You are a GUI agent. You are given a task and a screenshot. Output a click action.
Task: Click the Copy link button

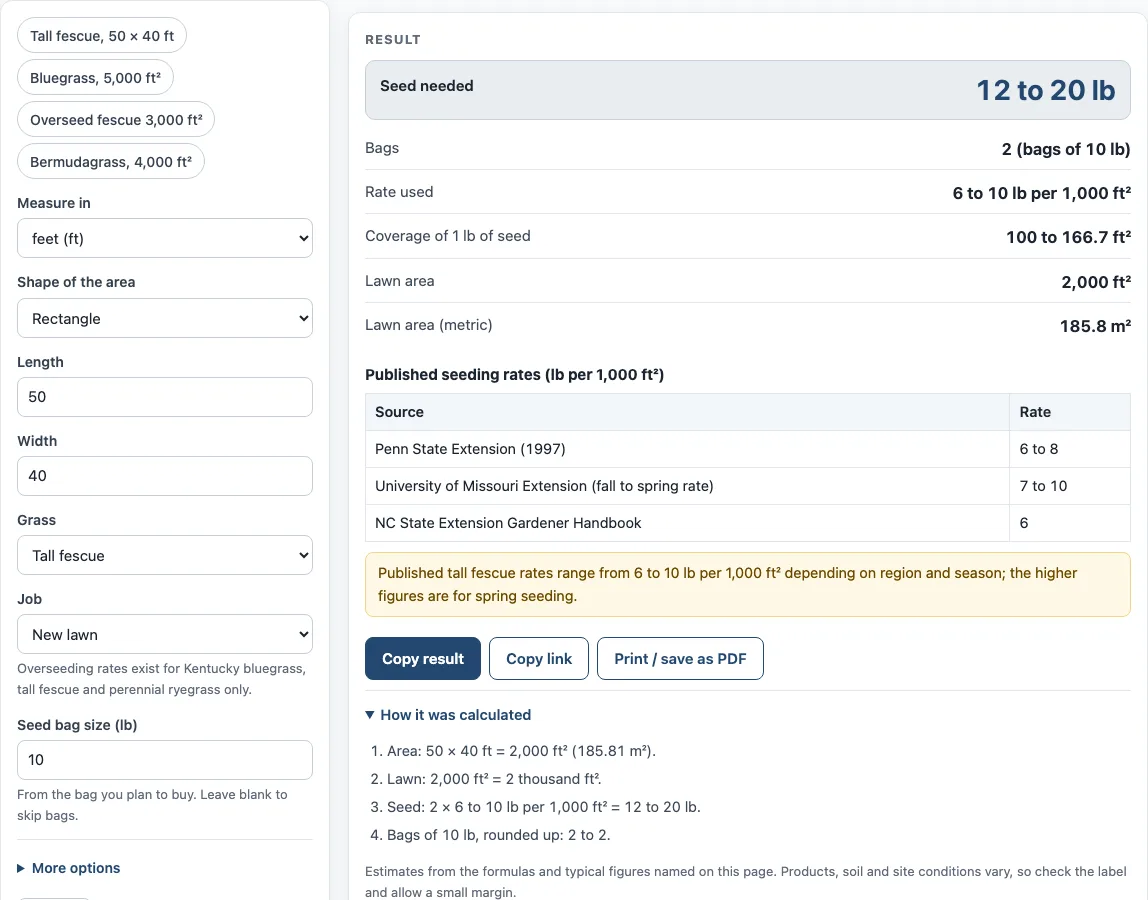(x=539, y=658)
